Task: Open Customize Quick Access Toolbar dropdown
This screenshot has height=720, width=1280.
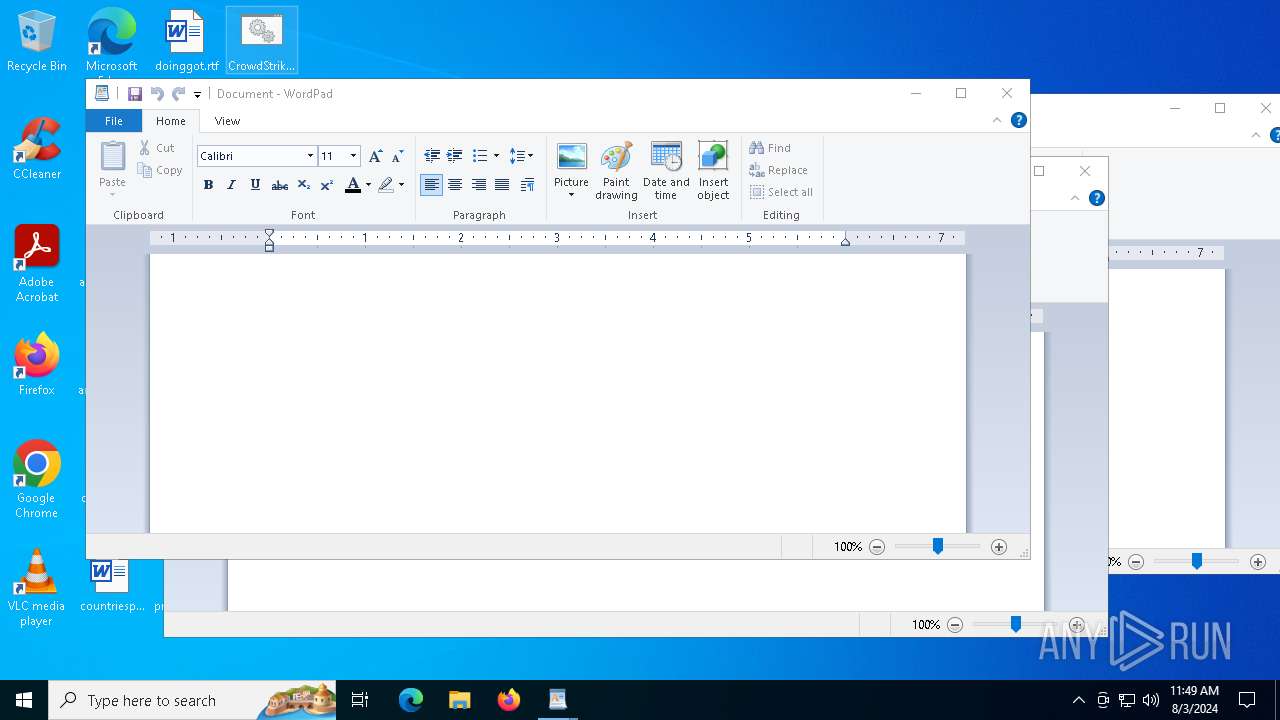Action: point(197,95)
